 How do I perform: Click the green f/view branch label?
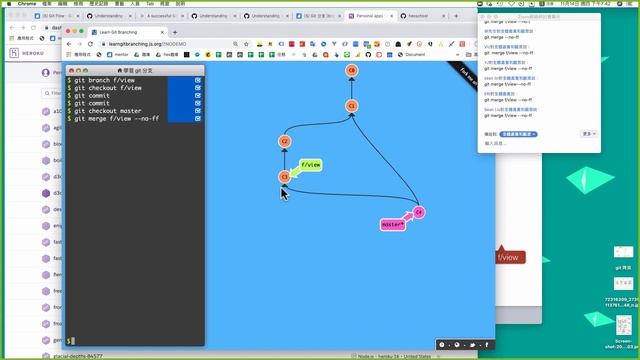(x=311, y=165)
